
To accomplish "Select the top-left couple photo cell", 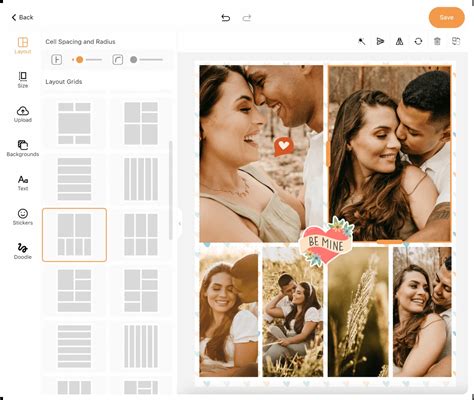I will point(261,154).
